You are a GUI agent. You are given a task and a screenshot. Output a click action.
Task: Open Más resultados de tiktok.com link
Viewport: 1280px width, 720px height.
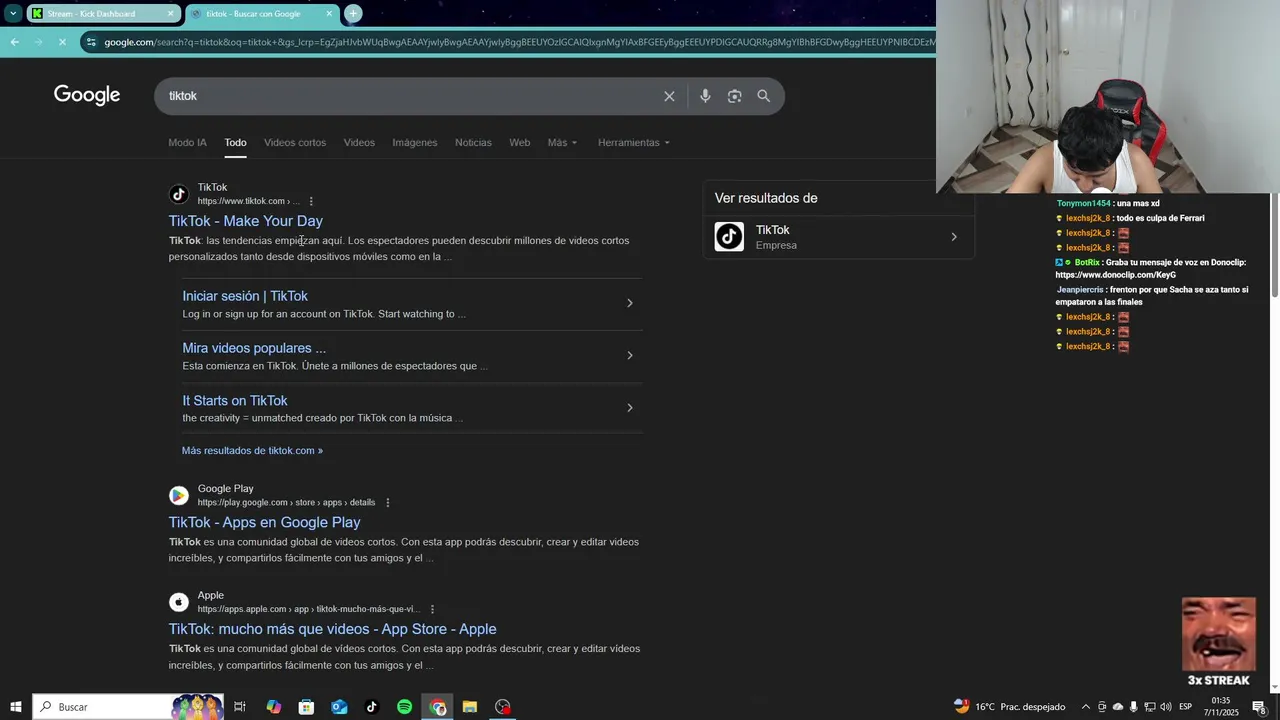pos(252,451)
